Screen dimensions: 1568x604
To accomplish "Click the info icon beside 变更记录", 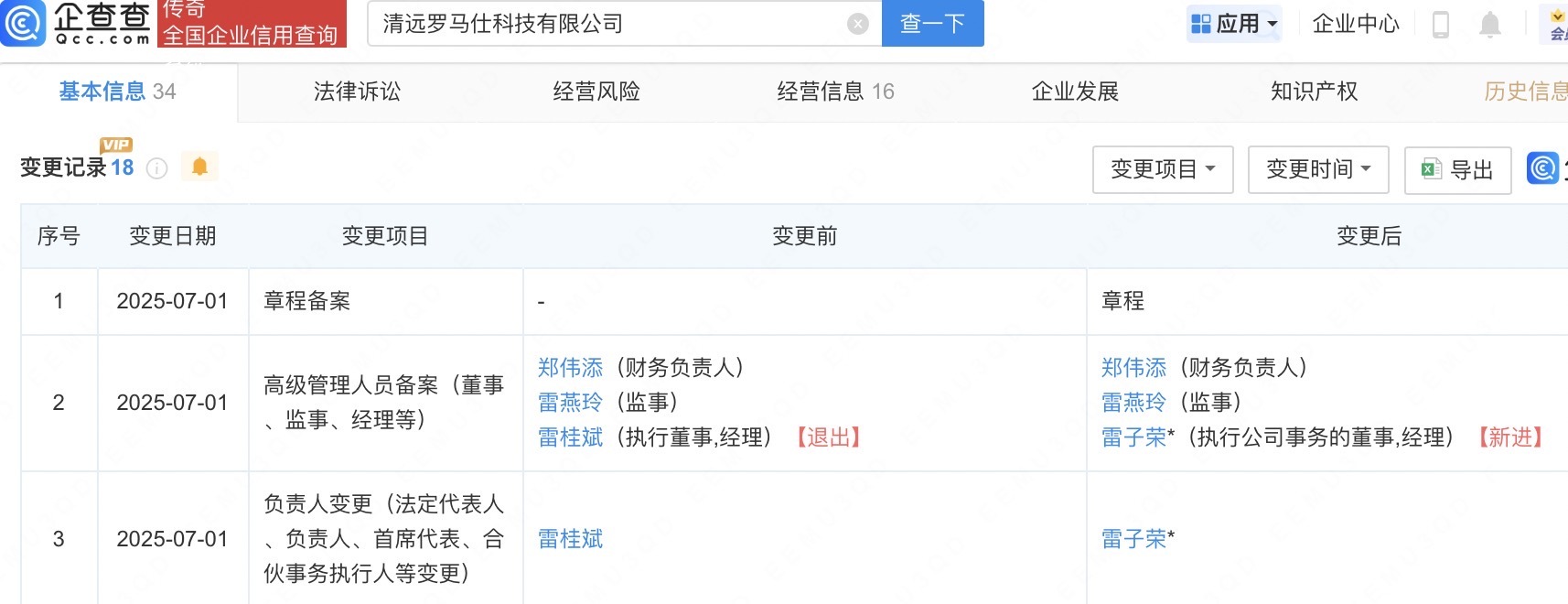I will pos(157,168).
